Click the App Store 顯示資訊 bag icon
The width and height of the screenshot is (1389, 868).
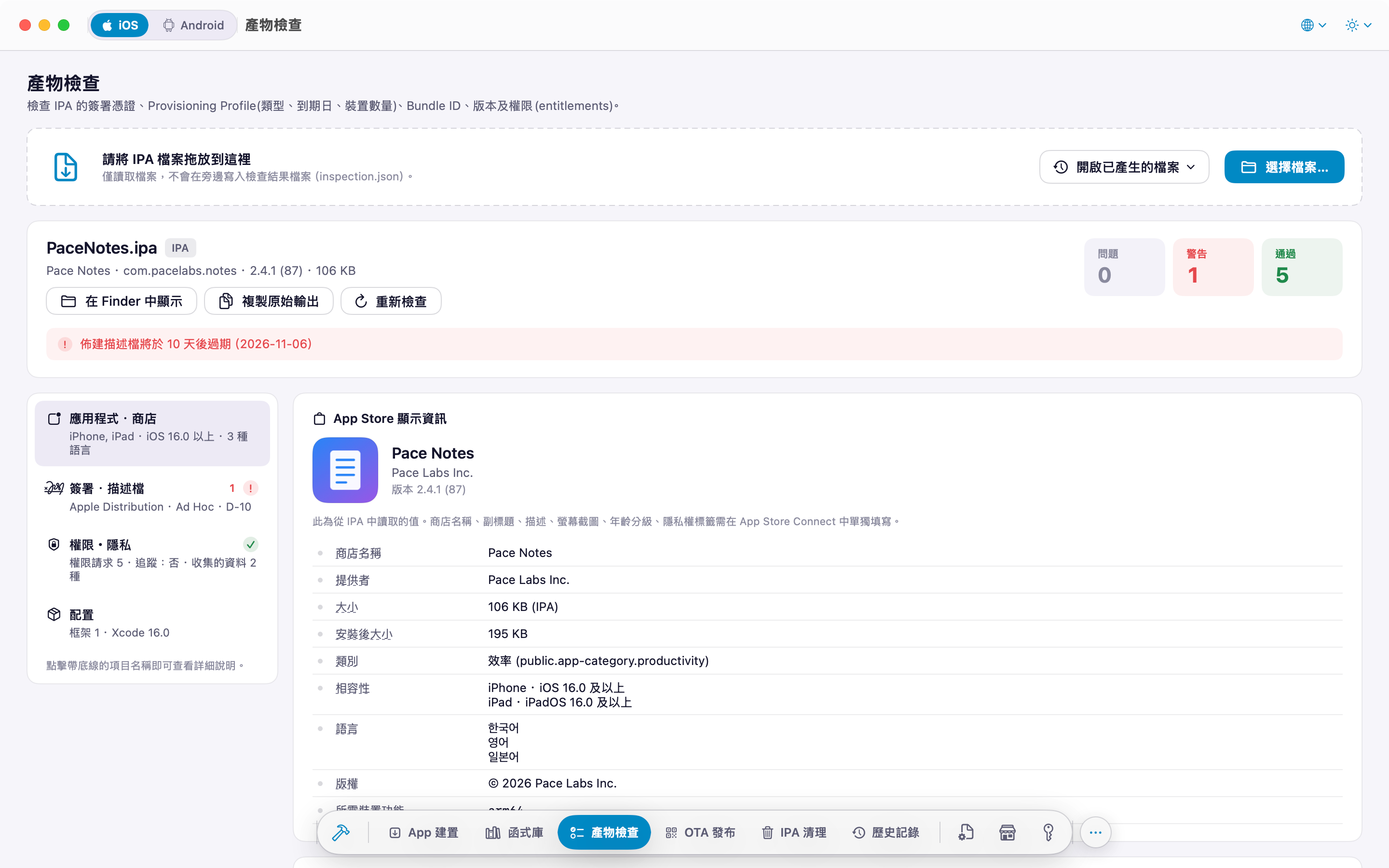point(319,419)
